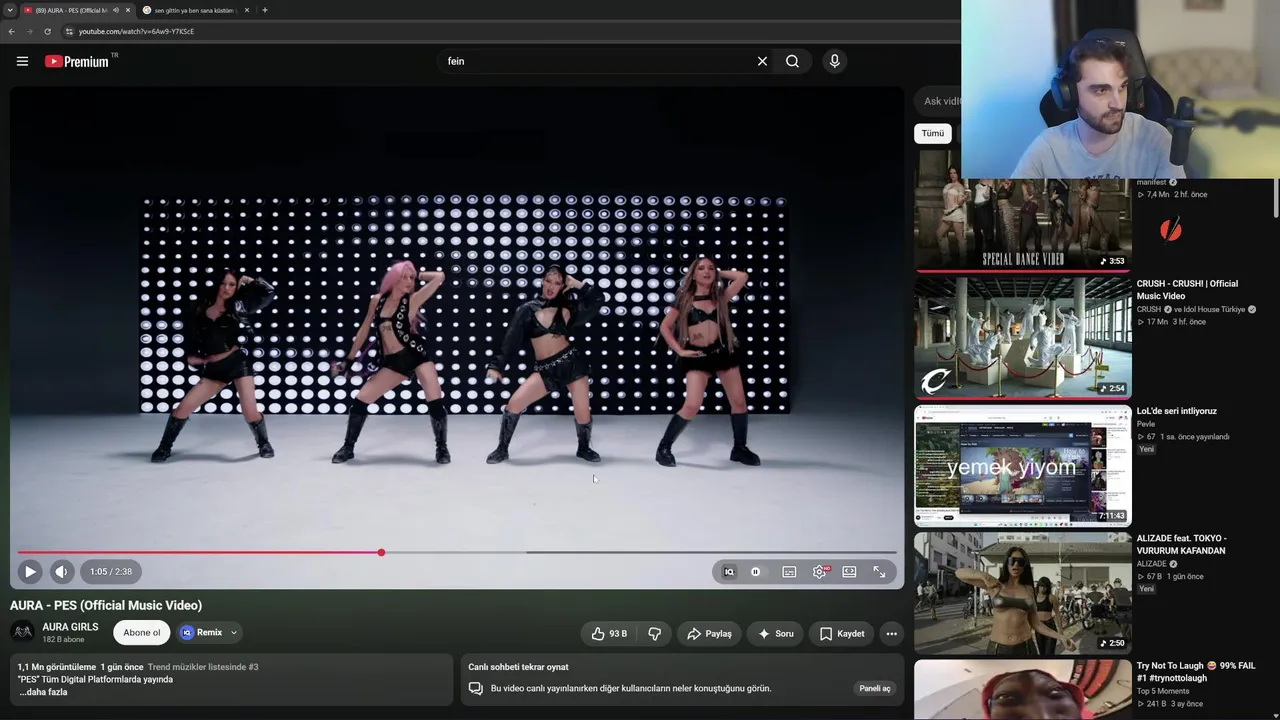Play the AURA - PES video

[30, 572]
